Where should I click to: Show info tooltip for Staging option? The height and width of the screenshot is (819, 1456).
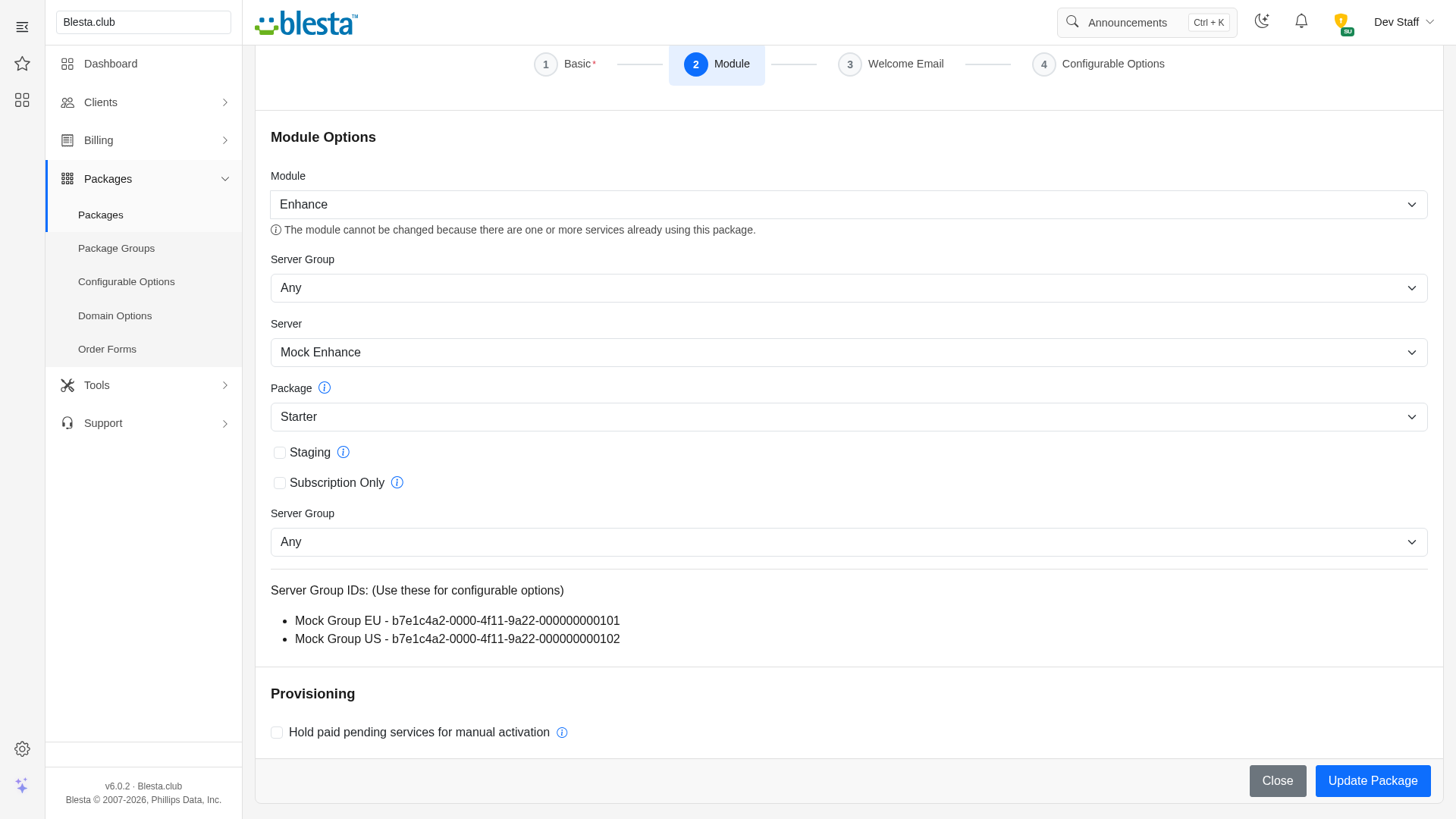click(344, 452)
